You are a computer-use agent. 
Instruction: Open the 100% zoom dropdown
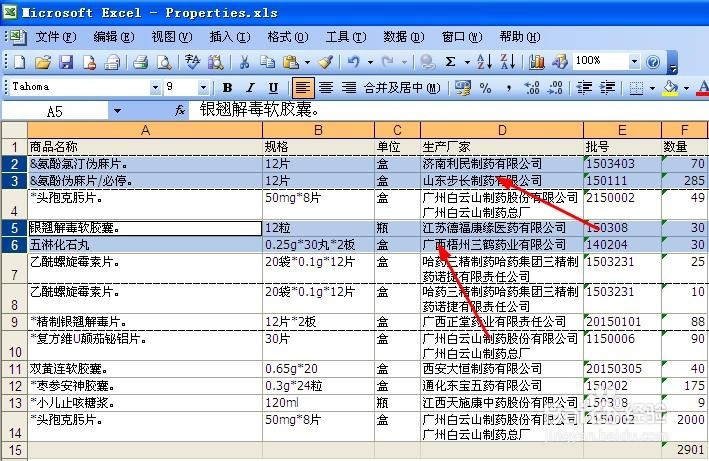634,61
